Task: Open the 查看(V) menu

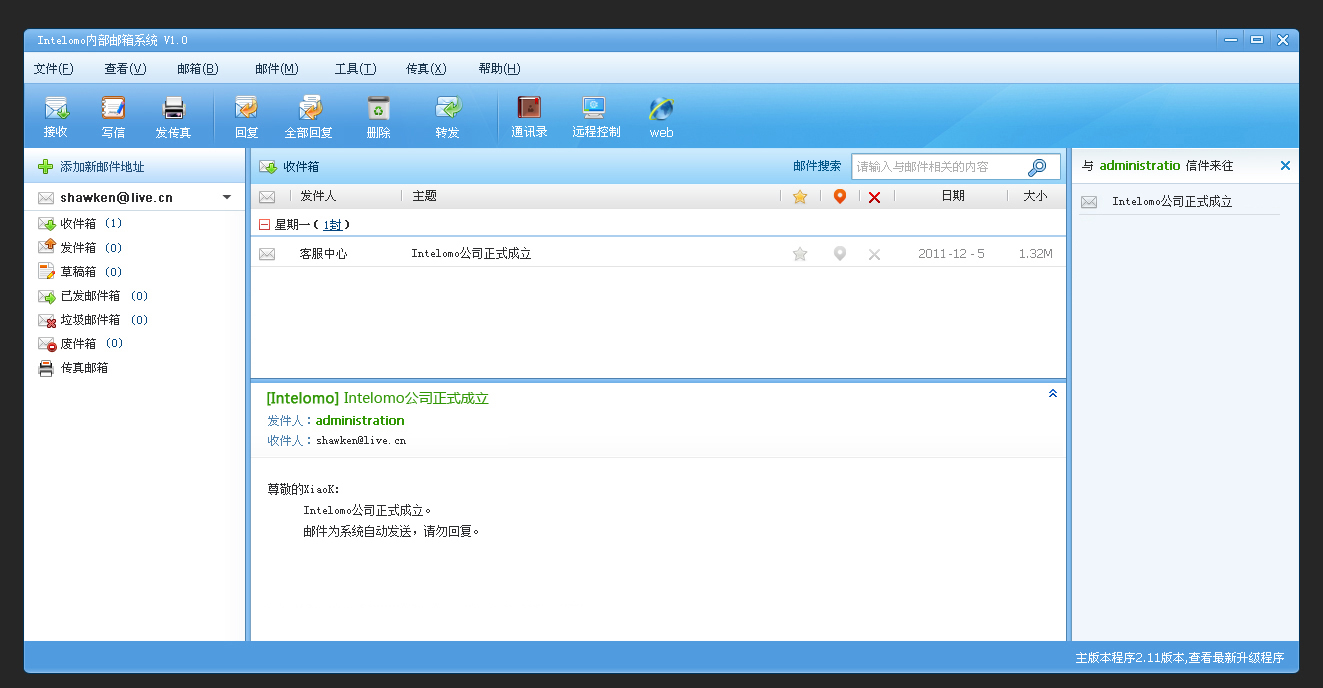Action: click(125, 69)
